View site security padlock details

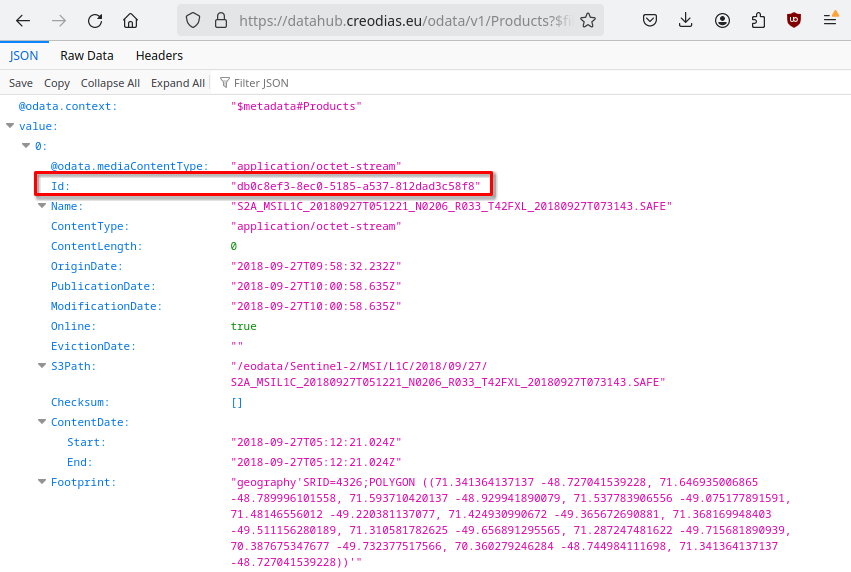point(220,21)
